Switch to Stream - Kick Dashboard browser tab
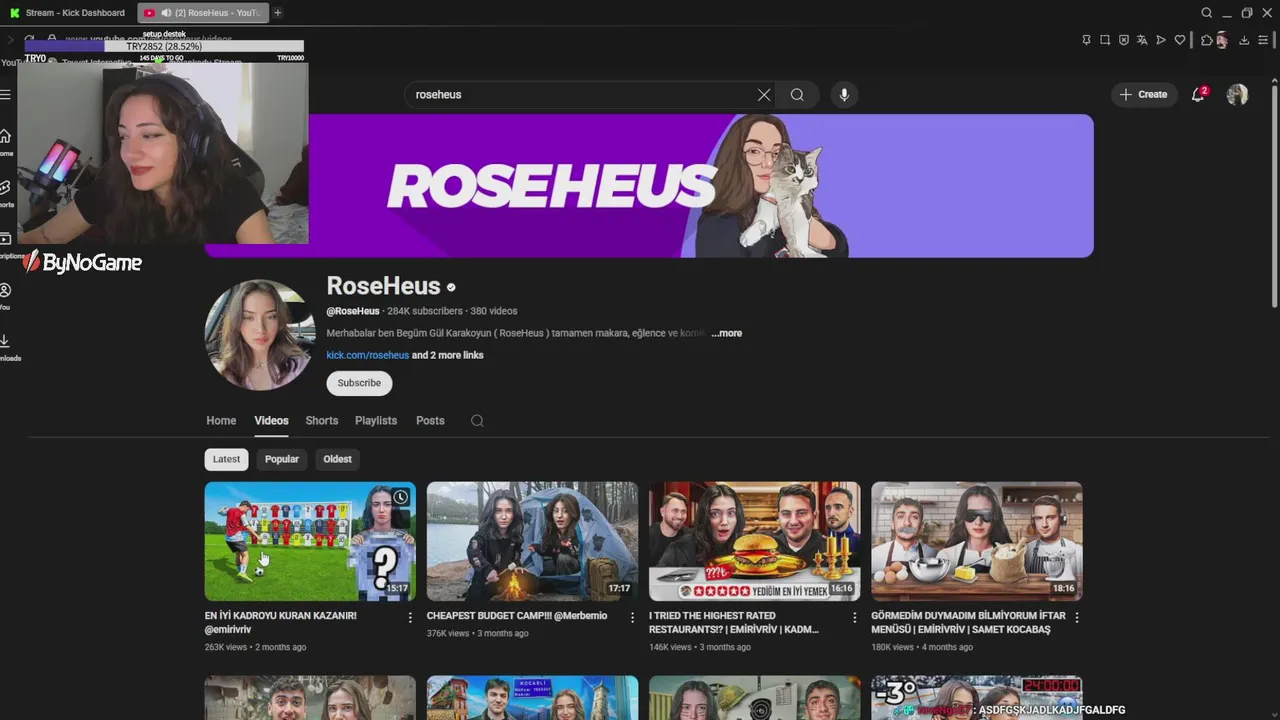The width and height of the screenshot is (1280, 720). (68, 13)
